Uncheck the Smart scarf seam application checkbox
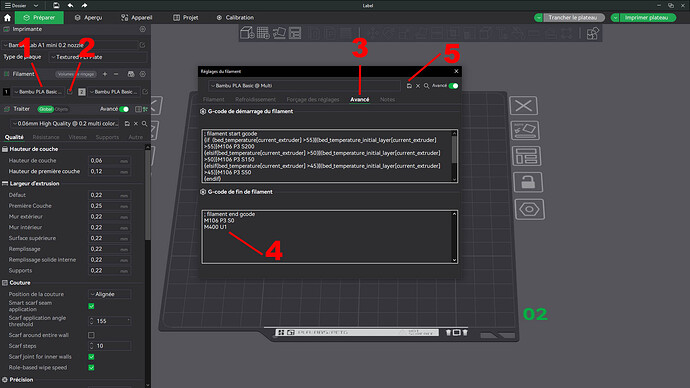The width and height of the screenshot is (690, 388). (92, 306)
